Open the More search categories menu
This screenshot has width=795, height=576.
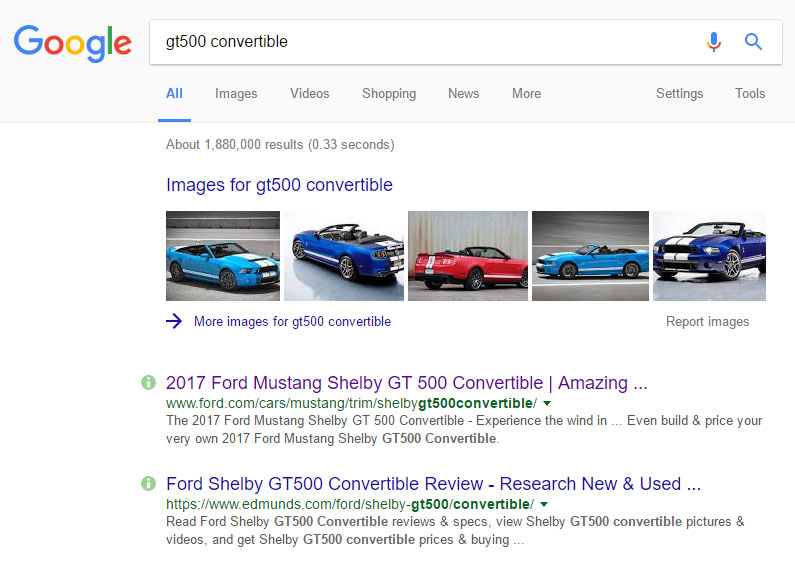coord(526,94)
